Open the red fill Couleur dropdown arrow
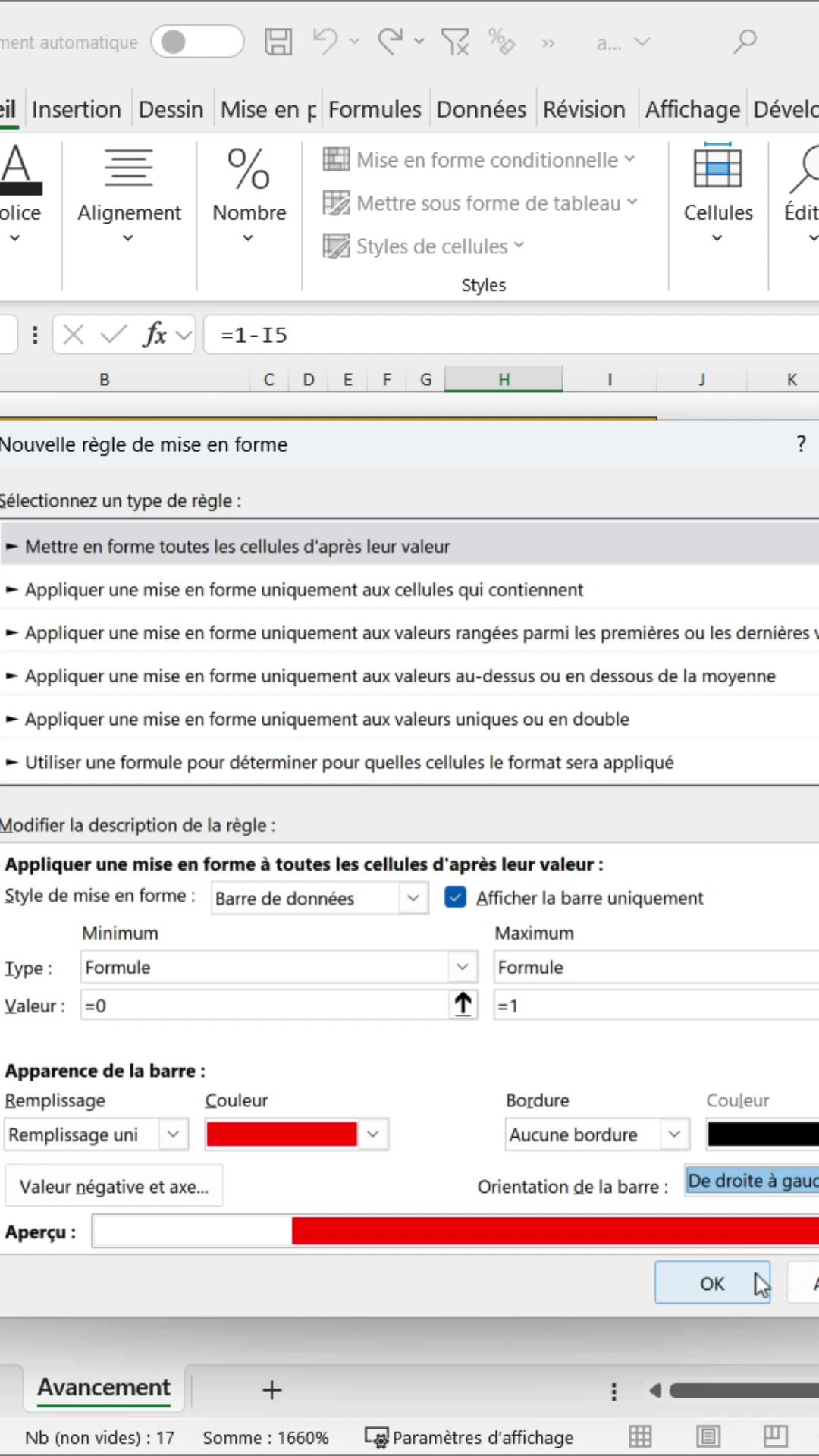Screen dimensions: 819x1456 tap(372, 1134)
